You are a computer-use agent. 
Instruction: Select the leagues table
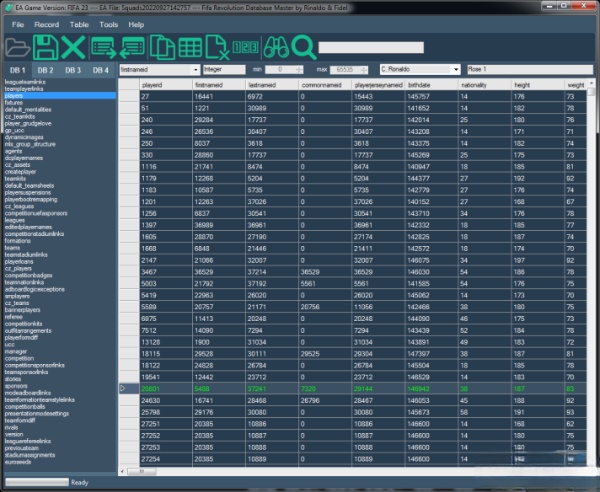(15, 220)
